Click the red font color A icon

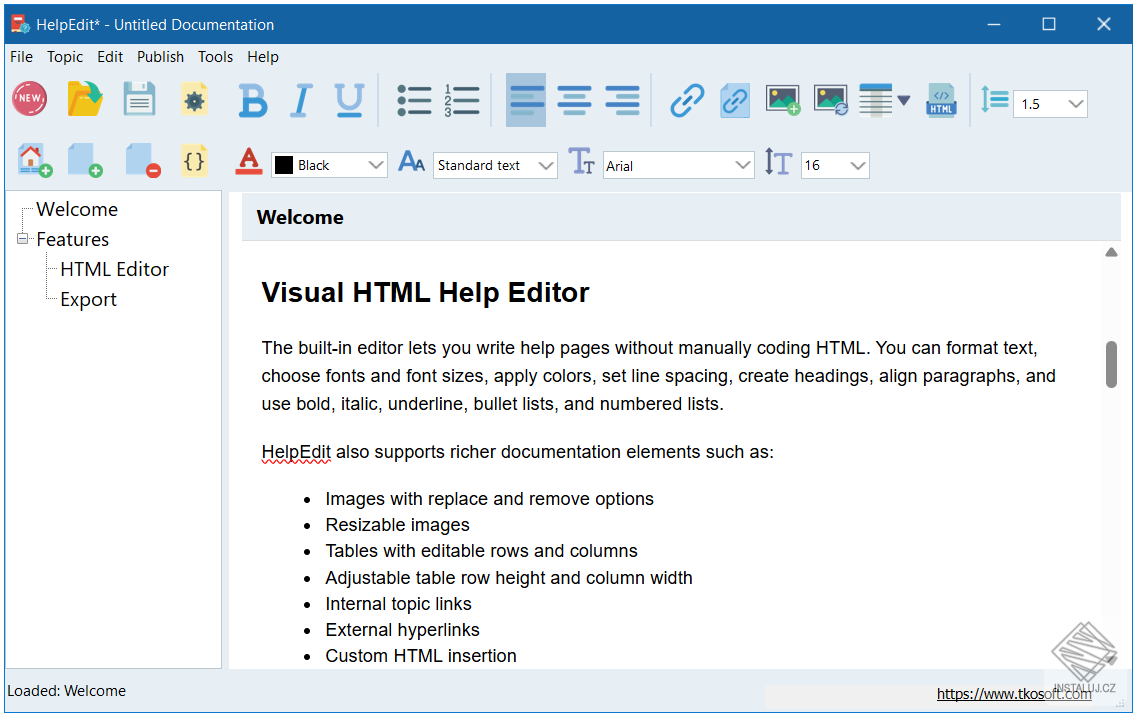click(248, 161)
